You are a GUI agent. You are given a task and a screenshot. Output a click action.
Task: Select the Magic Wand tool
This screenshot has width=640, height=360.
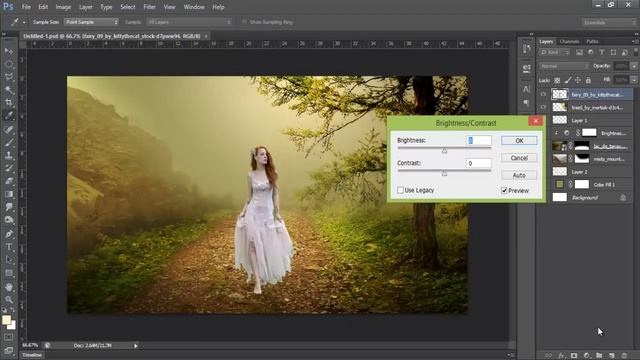point(9,90)
